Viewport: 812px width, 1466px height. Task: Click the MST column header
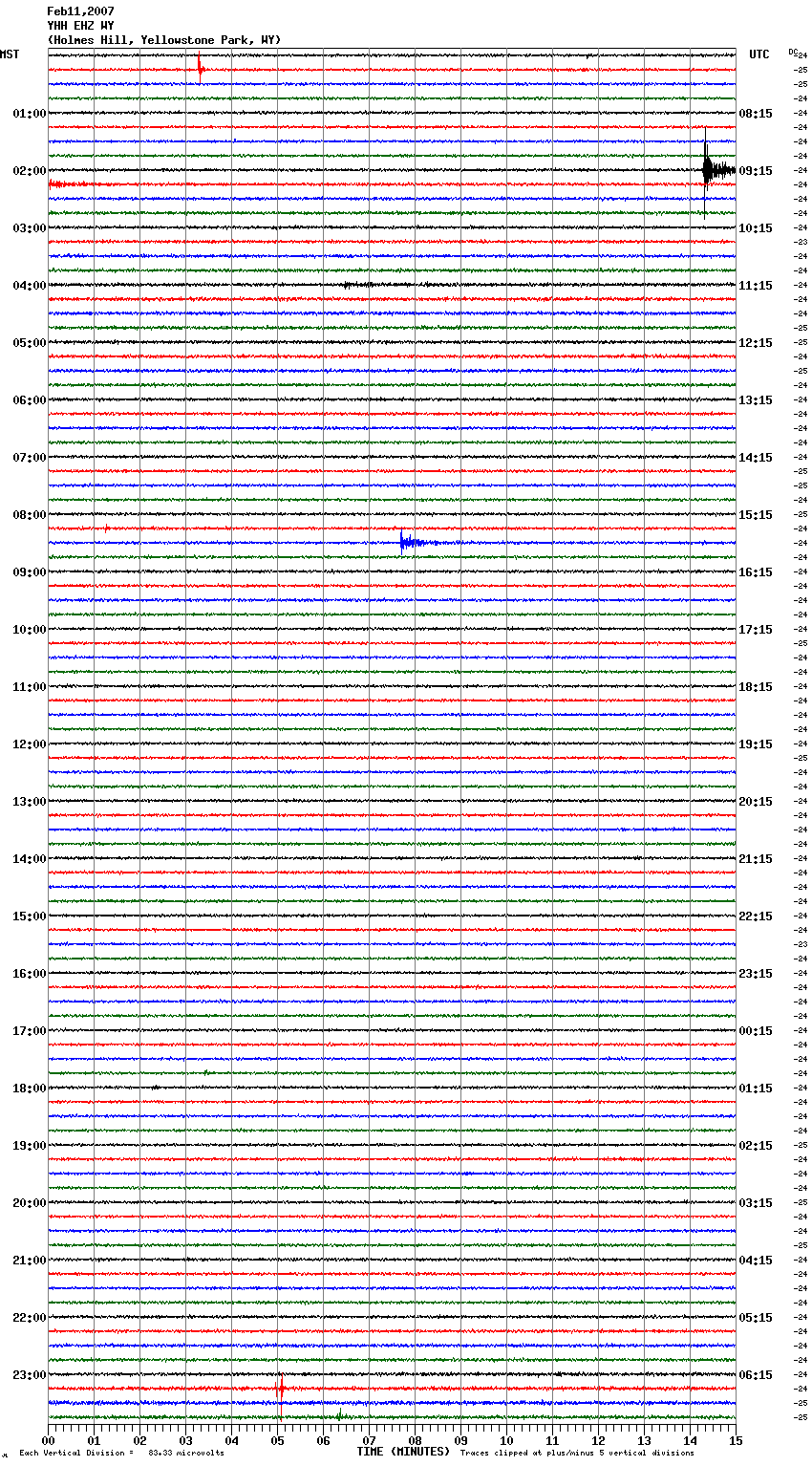coord(10,54)
